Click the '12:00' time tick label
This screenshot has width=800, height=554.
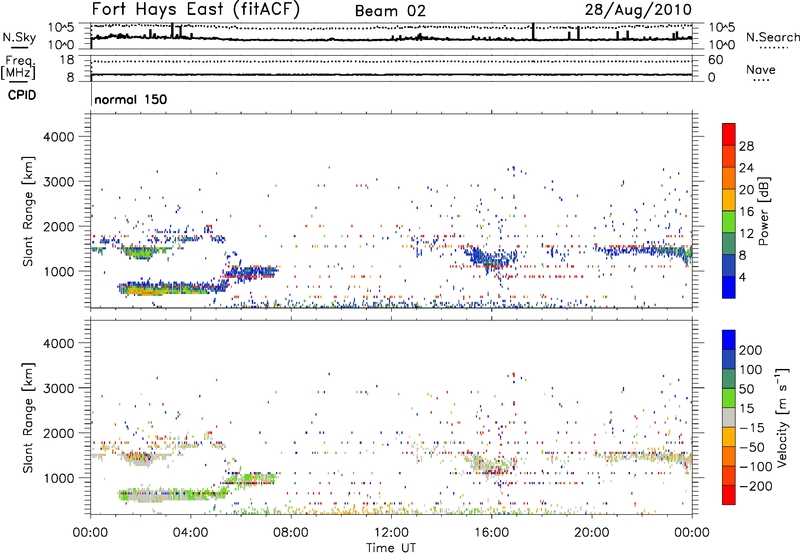[x=391, y=533]
